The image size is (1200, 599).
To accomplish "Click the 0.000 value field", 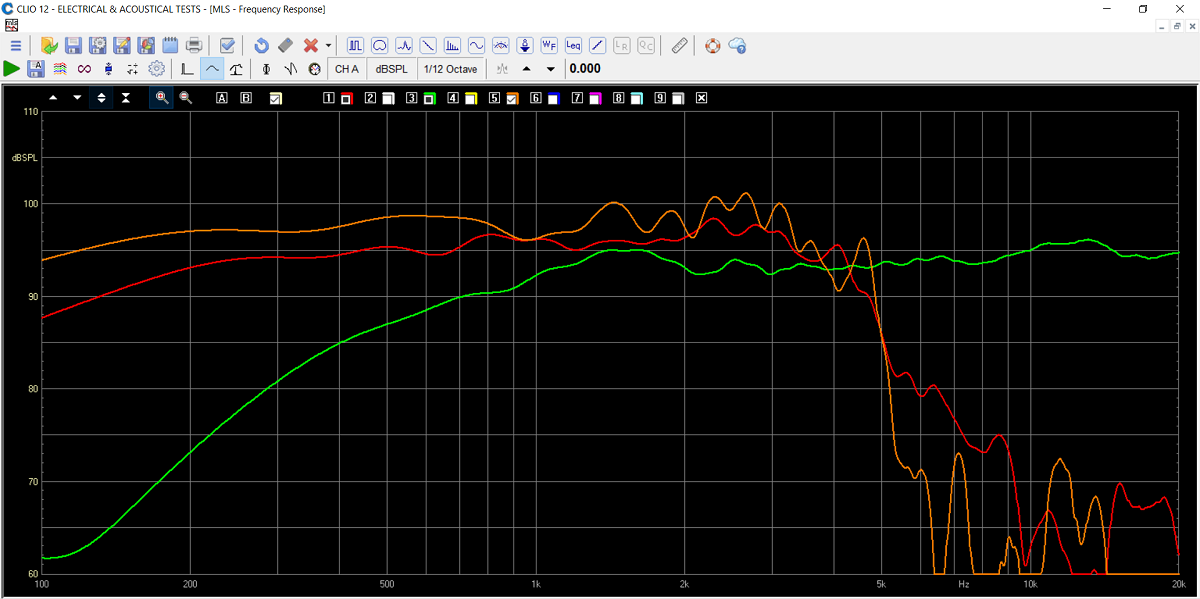I will 585,69.
